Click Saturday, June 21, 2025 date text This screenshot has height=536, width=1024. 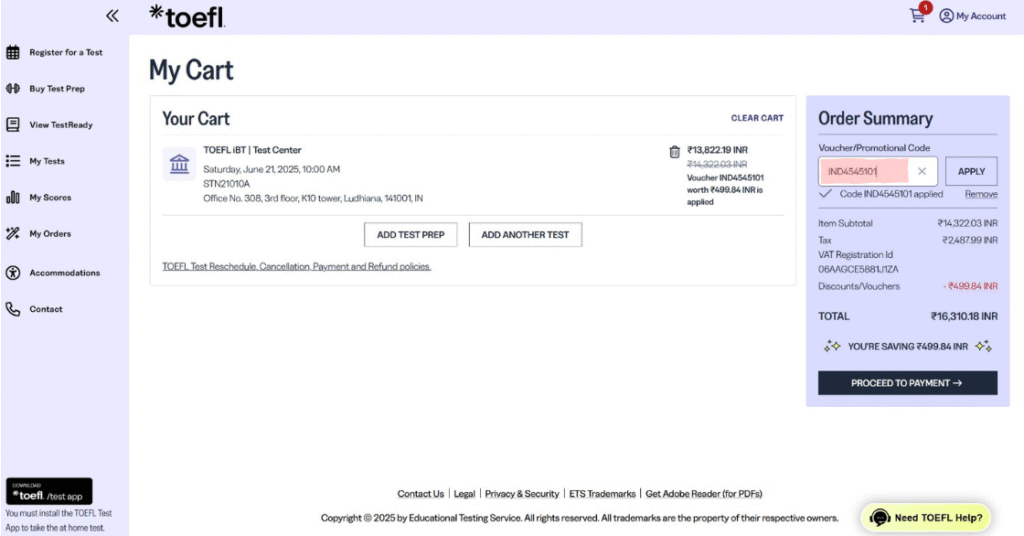[272, 169]
